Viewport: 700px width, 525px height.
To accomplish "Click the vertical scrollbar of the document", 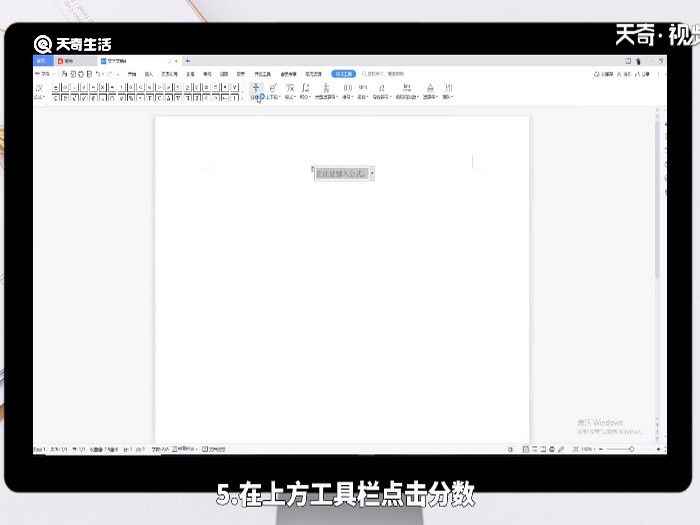I will (657, 200).
